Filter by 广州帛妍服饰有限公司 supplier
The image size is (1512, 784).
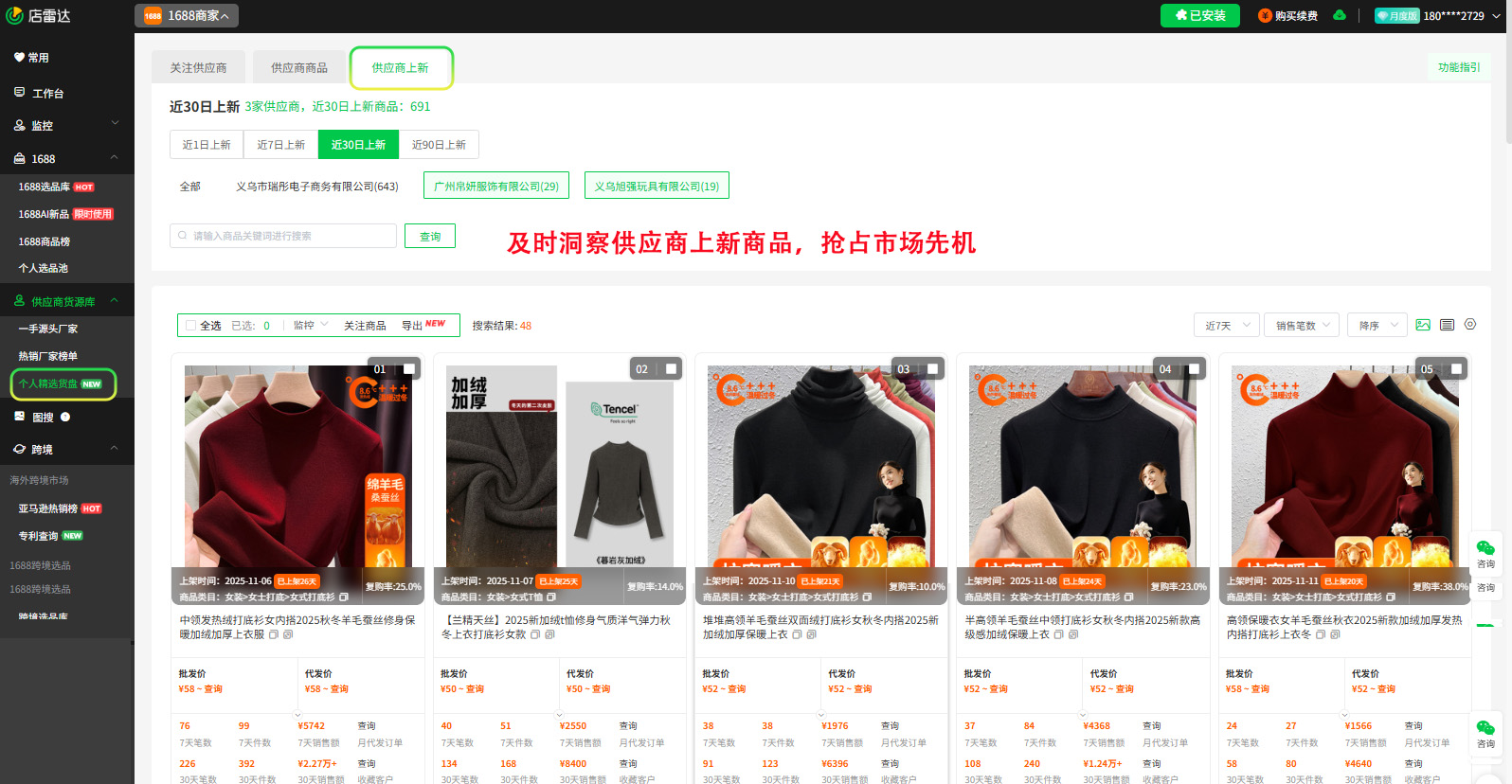496,187
